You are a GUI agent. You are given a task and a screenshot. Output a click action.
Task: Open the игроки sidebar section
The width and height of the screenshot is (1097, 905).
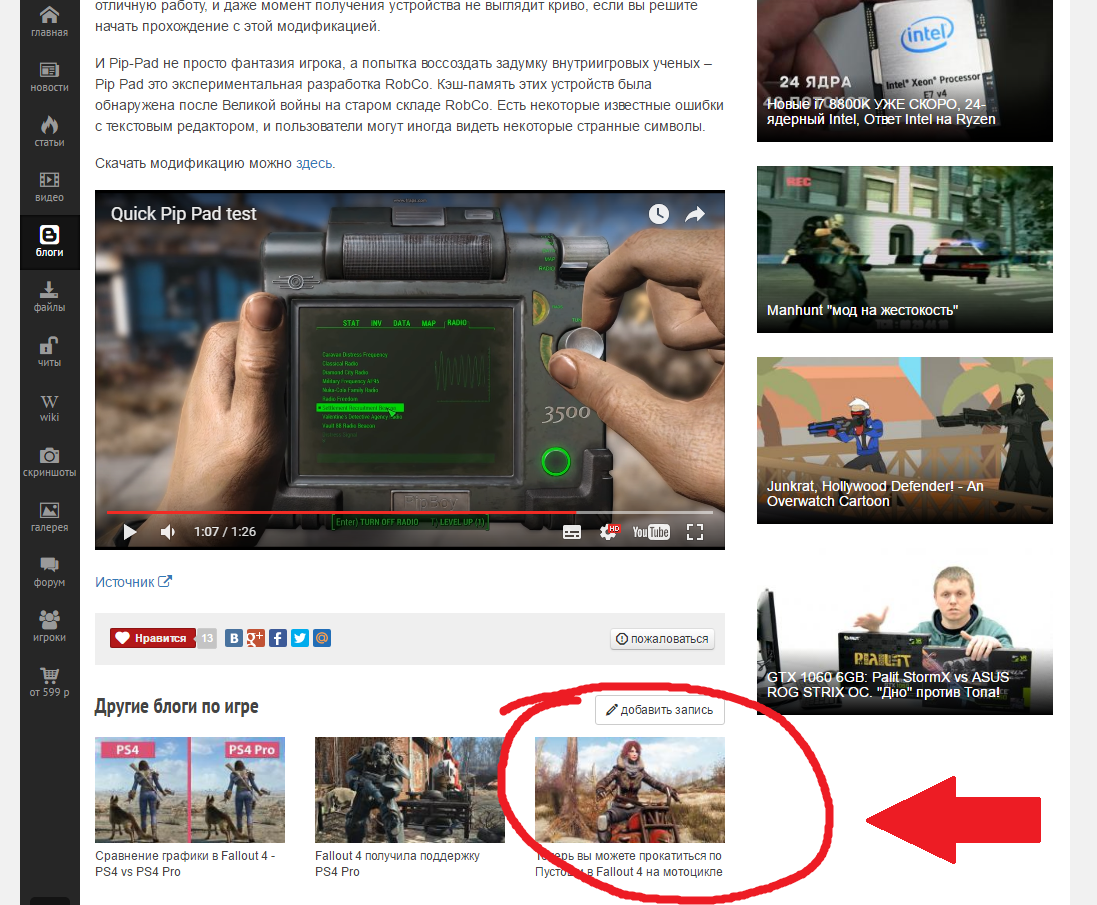point(50,627)
